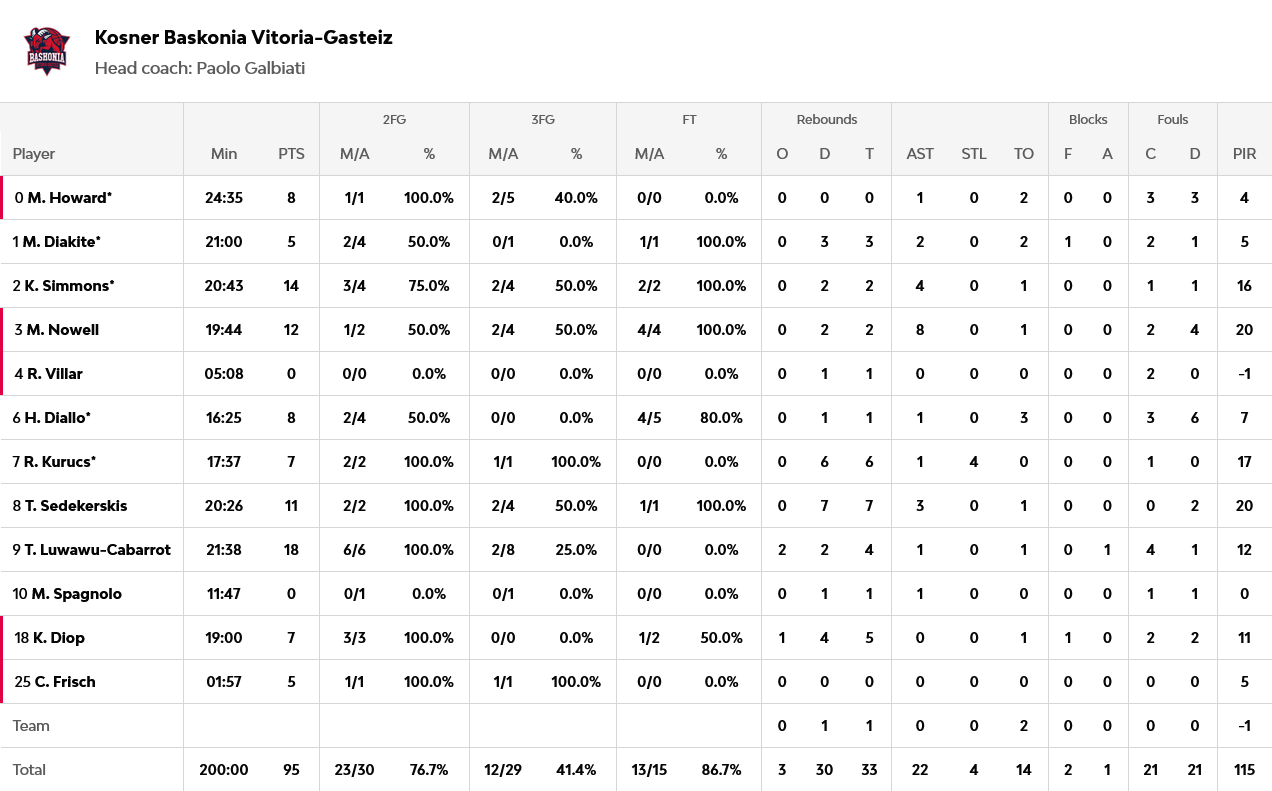
Task: Select K. Diop player row name
Action: pyautogui.click(x=58, y=638)
